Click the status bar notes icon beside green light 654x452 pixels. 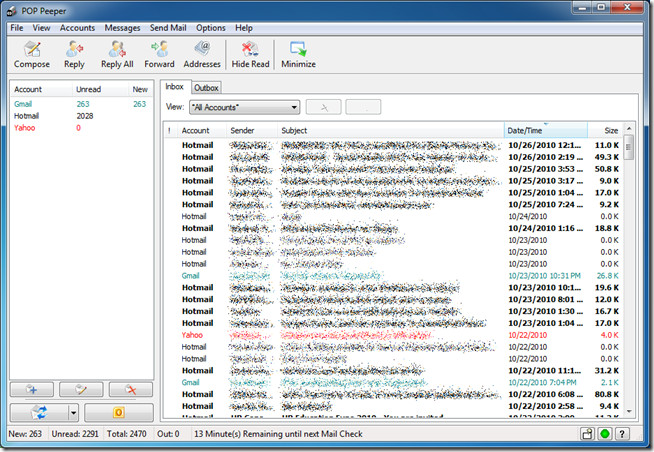[587, 434]
